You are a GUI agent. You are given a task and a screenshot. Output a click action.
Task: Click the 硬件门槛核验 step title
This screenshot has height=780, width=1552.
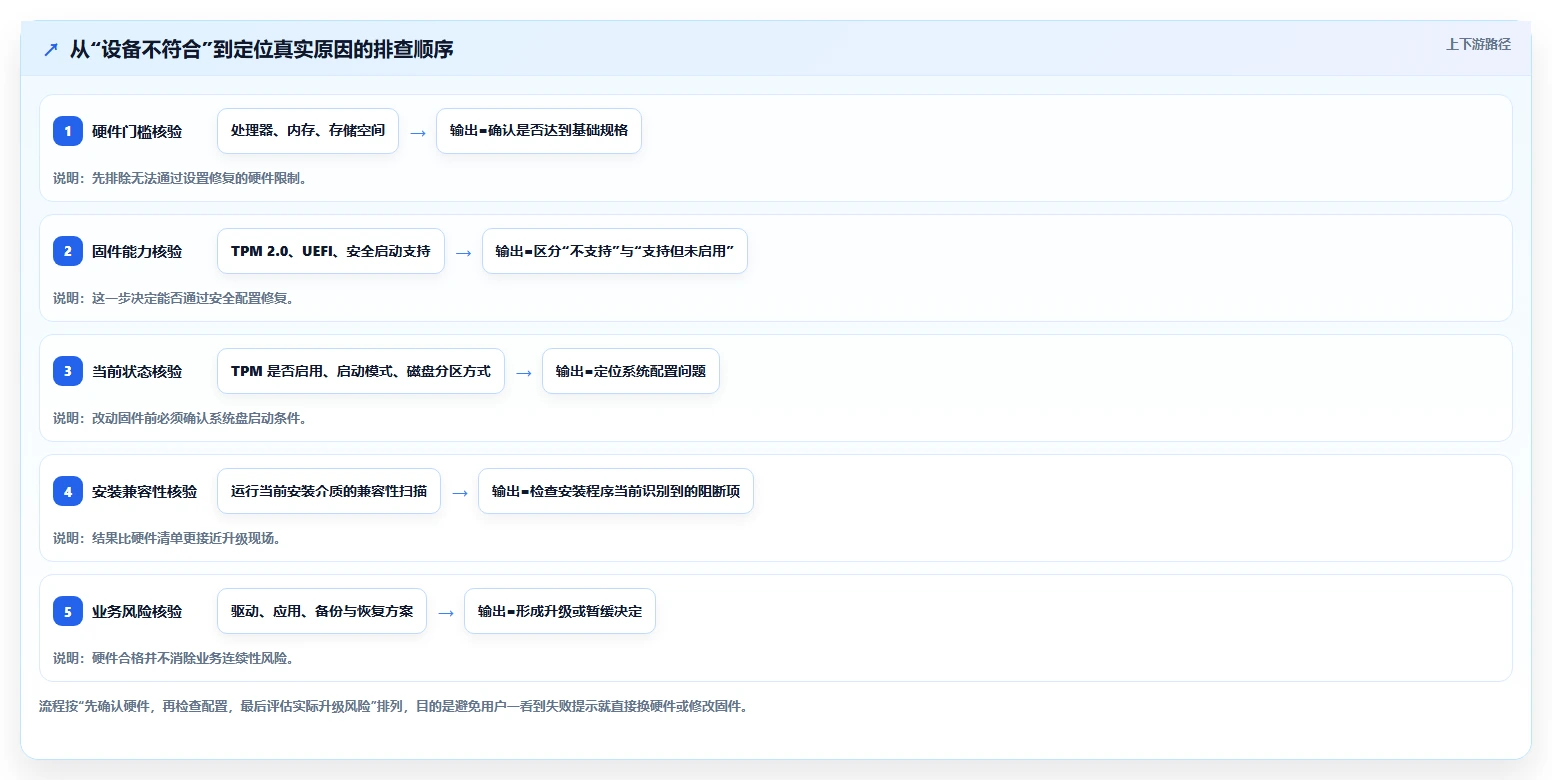click(137, 132)
